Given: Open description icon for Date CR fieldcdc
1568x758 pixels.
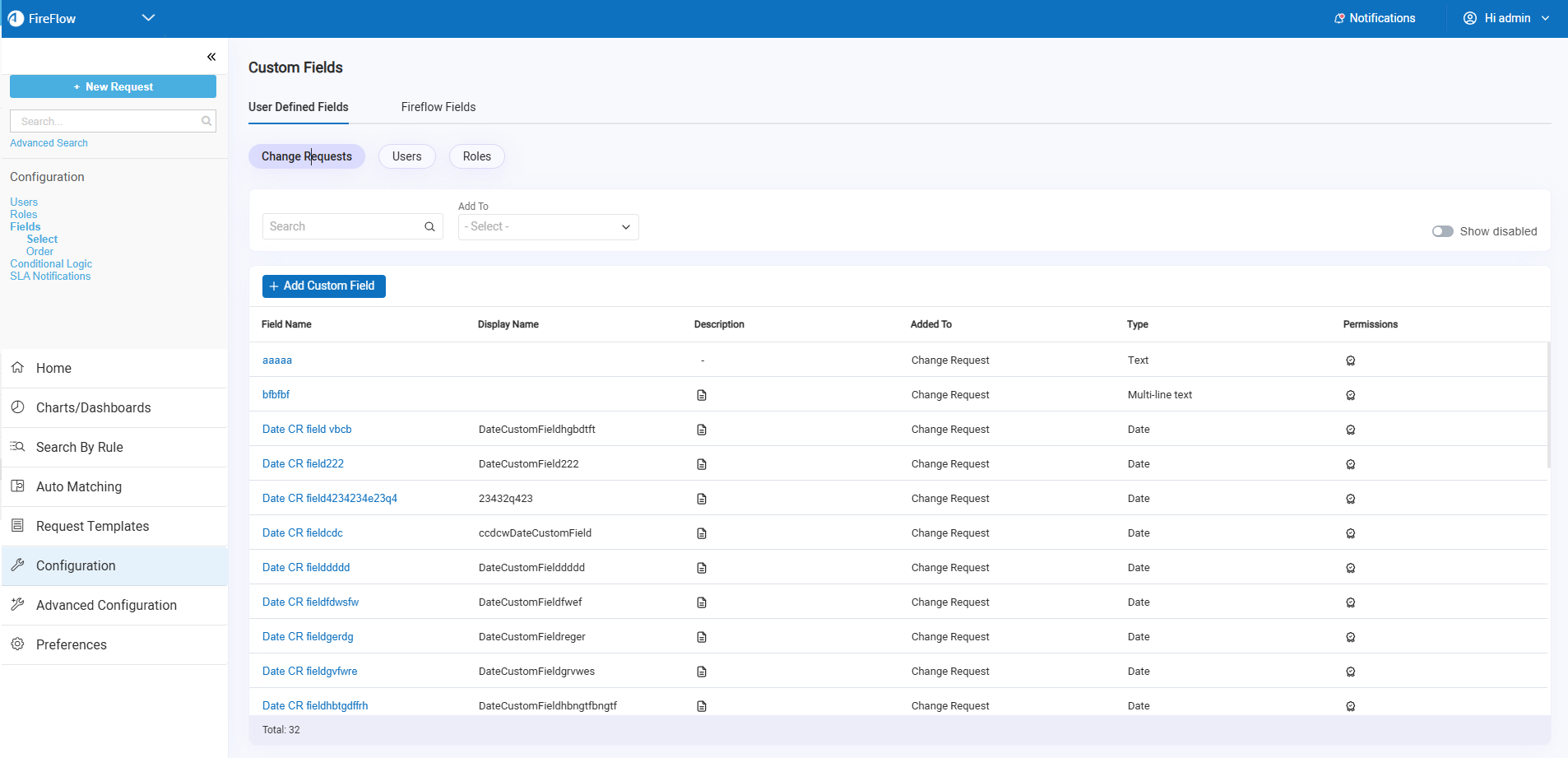Looking at the screenshot, I should tap(702, 533).
